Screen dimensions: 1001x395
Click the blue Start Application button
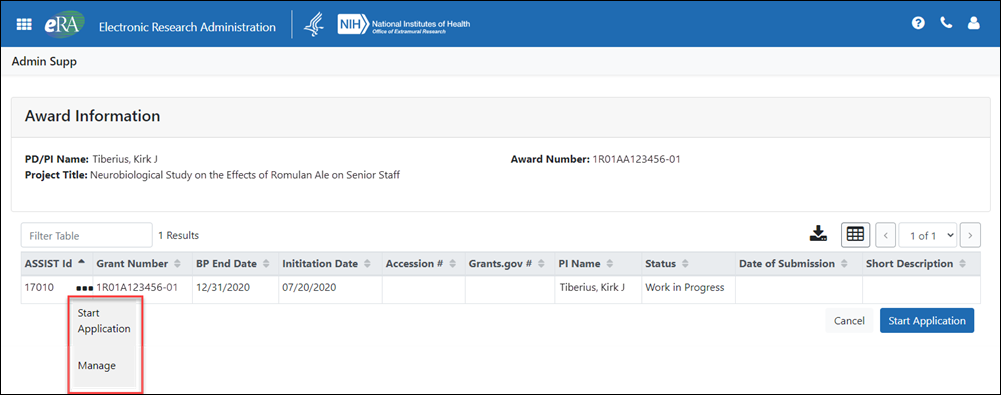coord(927,321)
